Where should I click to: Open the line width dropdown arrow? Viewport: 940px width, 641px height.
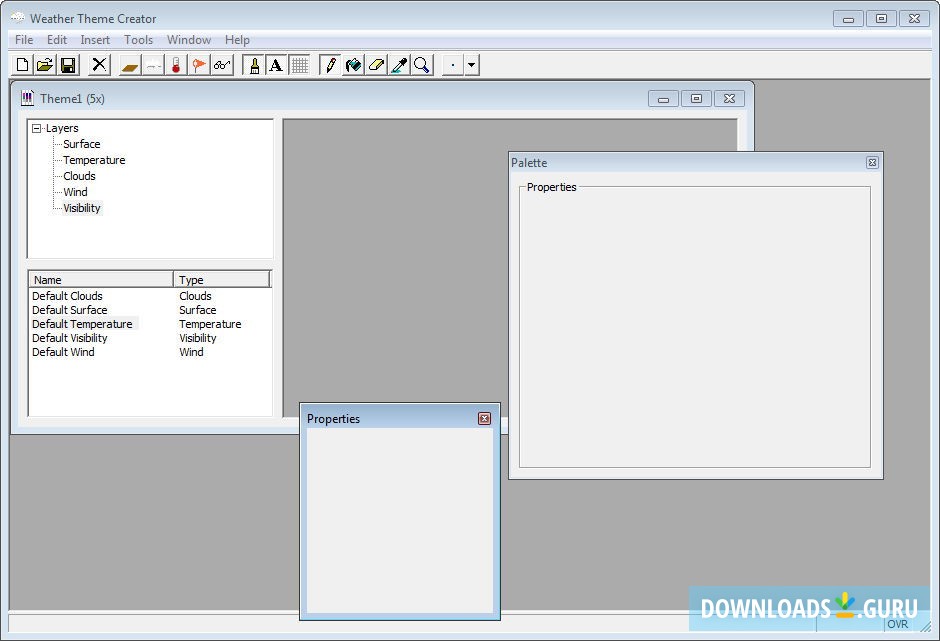click(470, 64)
